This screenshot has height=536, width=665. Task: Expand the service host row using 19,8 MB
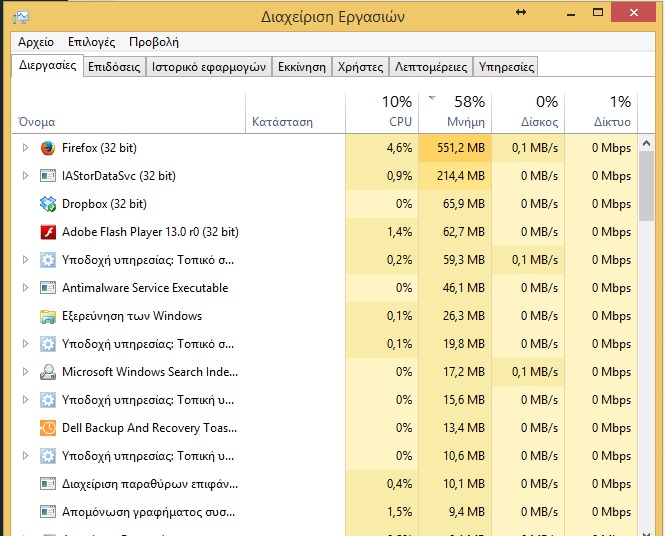click(x=25, y=343)
